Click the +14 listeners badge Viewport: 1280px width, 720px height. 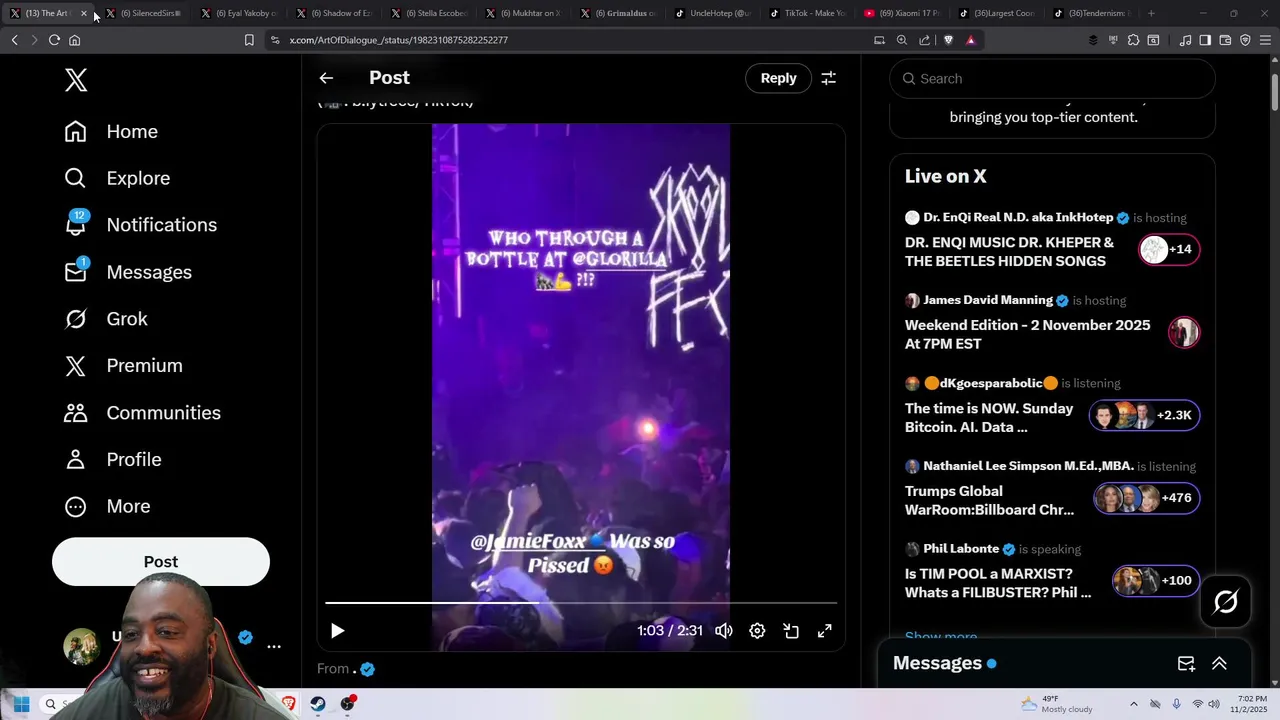[x=1169, y=249]
